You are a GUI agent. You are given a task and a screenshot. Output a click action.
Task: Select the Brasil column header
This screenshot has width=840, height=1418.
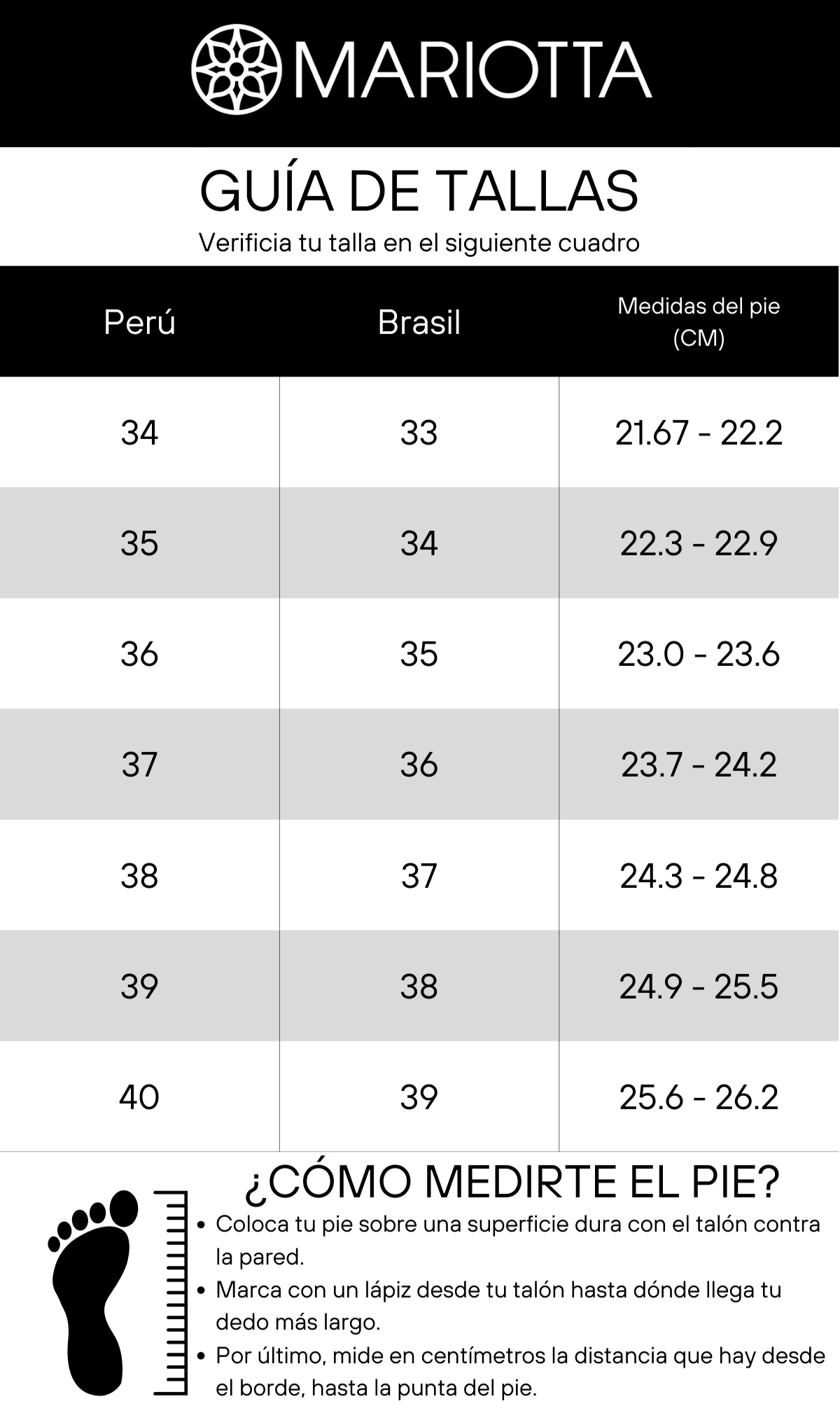click(419, 323)
